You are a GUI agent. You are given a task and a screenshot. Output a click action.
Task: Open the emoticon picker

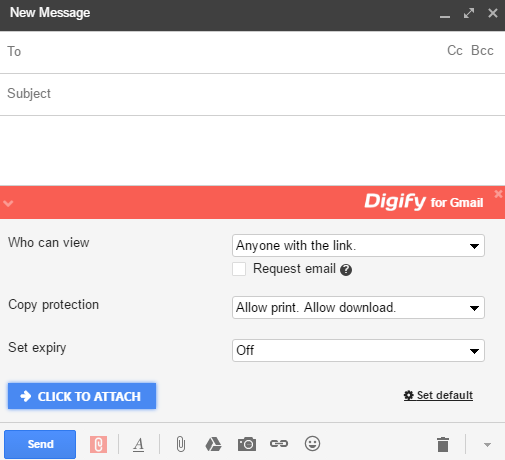click(x=312, y=444)
